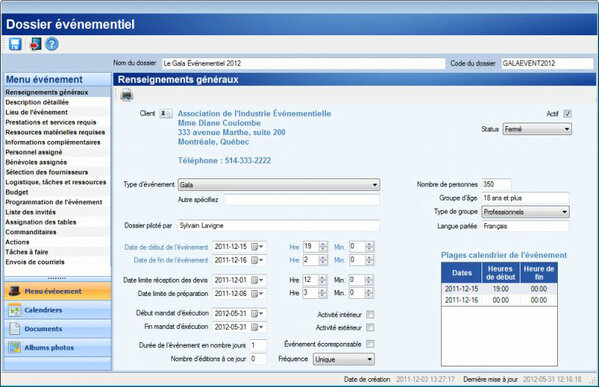Image resolution: width=599 pixels, height=387 pixels.
Task: Open Commanditaires menu item
Action: 57,232
